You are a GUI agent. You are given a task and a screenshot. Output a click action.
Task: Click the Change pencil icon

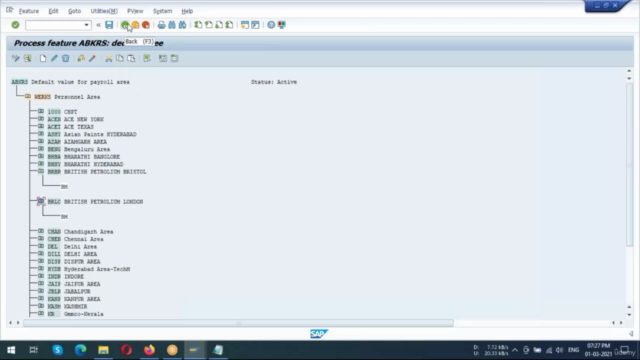(54, 58)
